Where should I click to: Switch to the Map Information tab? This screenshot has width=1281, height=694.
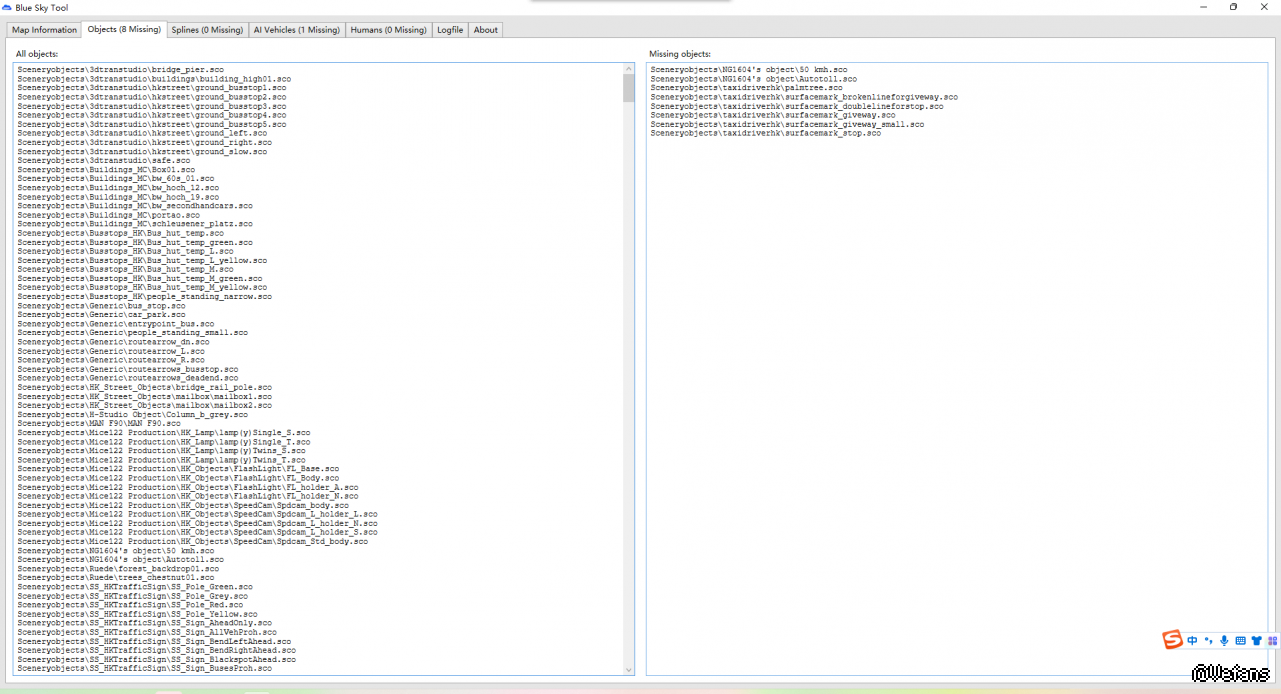tap(44, 30)
